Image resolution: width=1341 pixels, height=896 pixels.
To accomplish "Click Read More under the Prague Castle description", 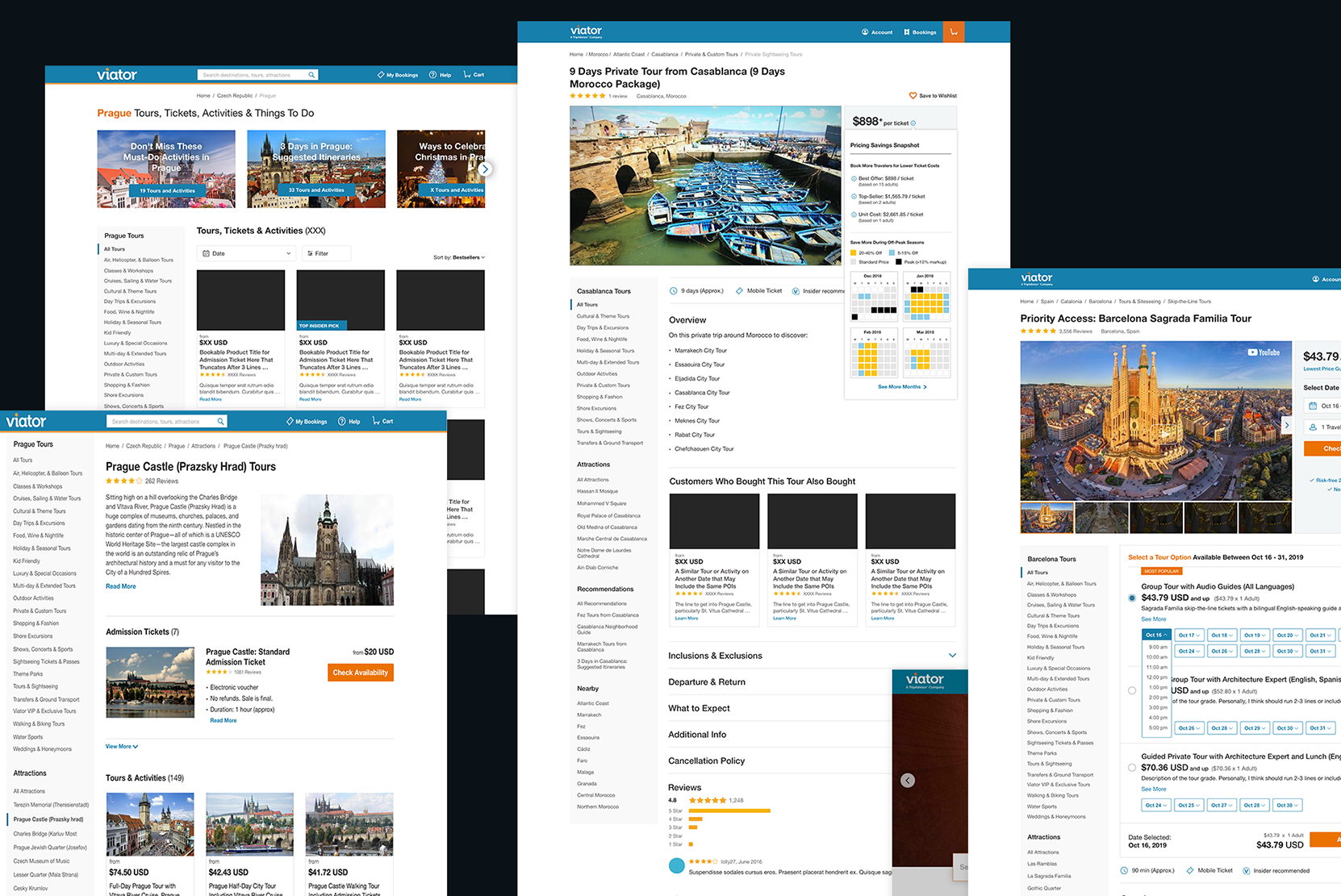I will pos(121,586).
